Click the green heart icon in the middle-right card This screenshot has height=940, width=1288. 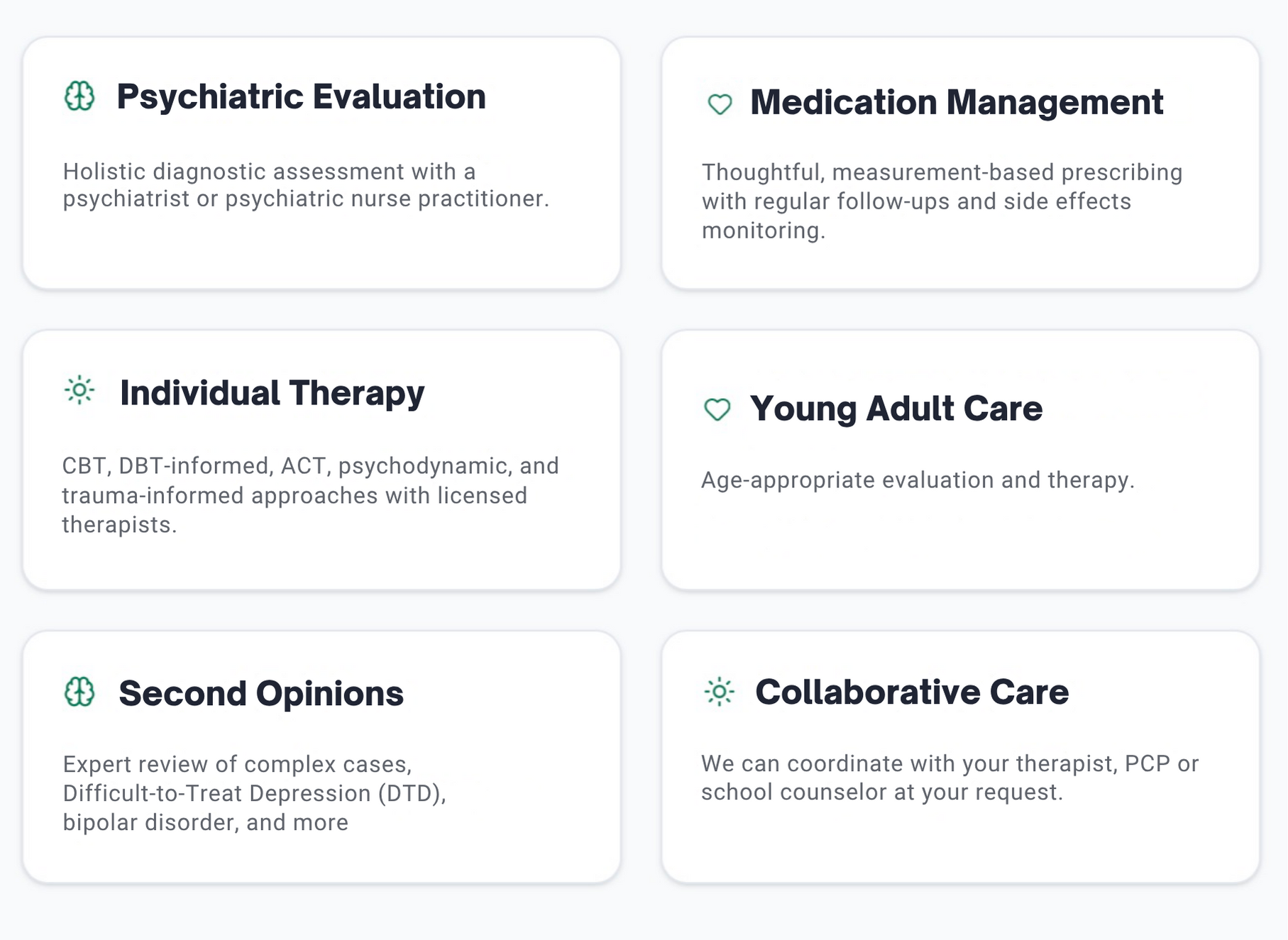[x=719, y=409]
